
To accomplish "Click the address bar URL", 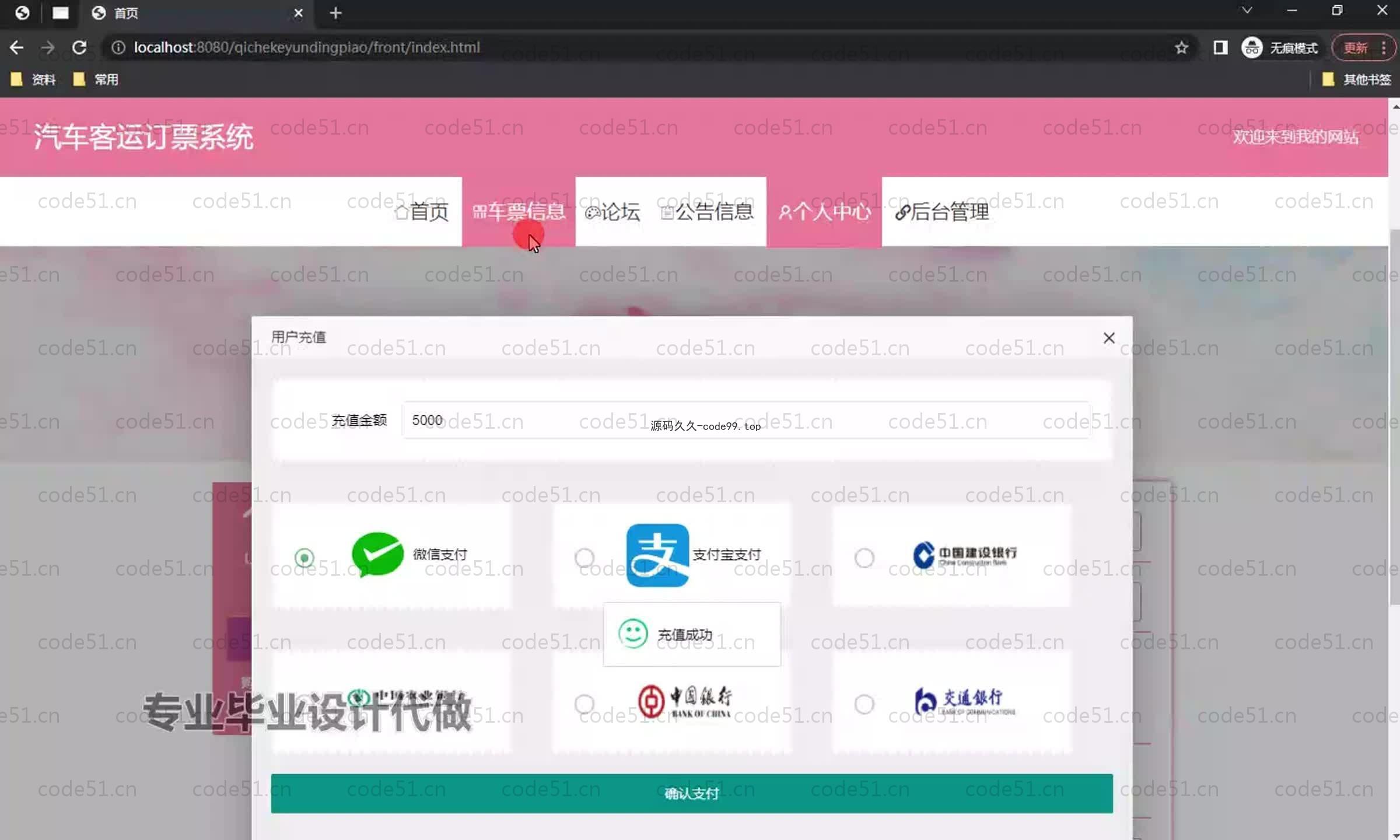I will pyautogui.click(x=307, y=47).
